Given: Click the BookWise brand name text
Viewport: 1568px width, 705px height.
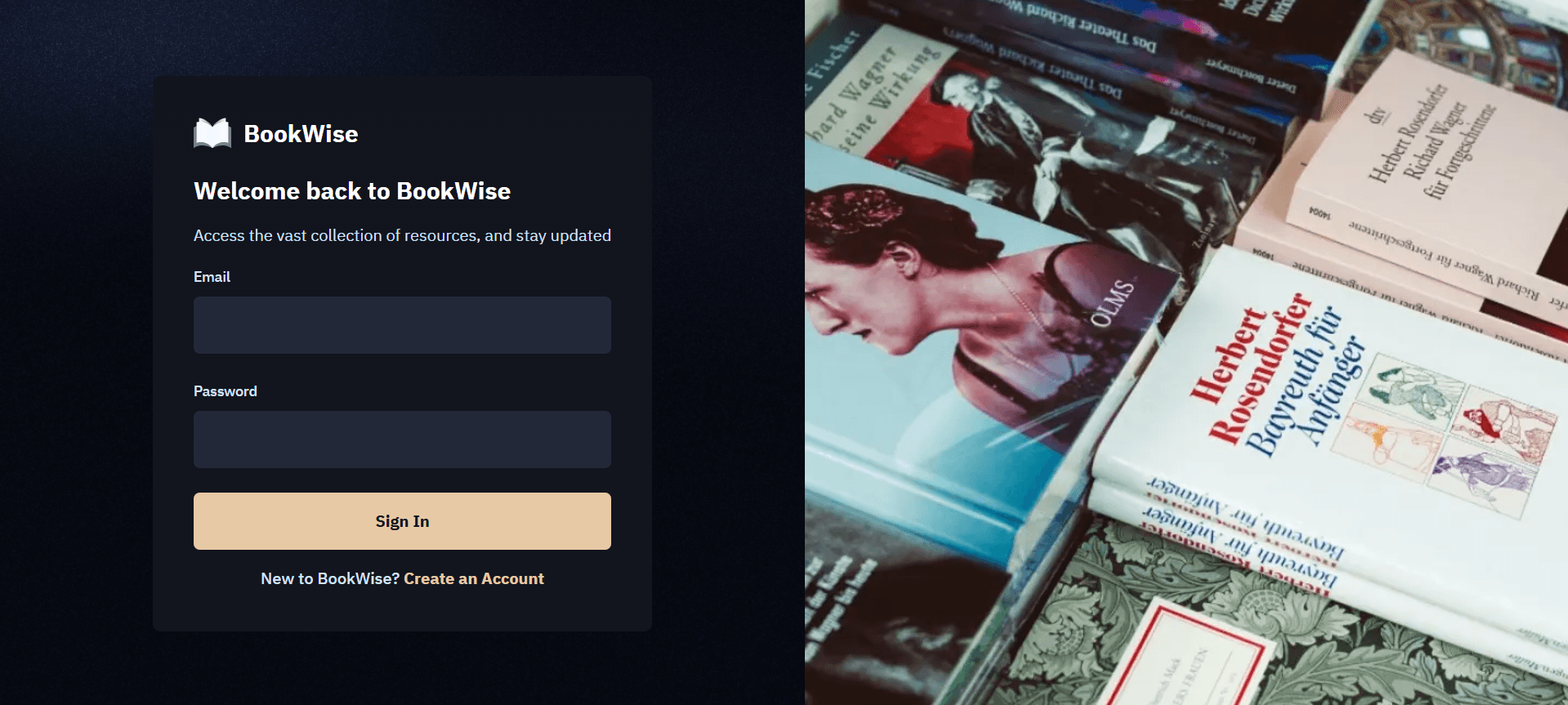Looking at the screenshot, I should 301,134.
